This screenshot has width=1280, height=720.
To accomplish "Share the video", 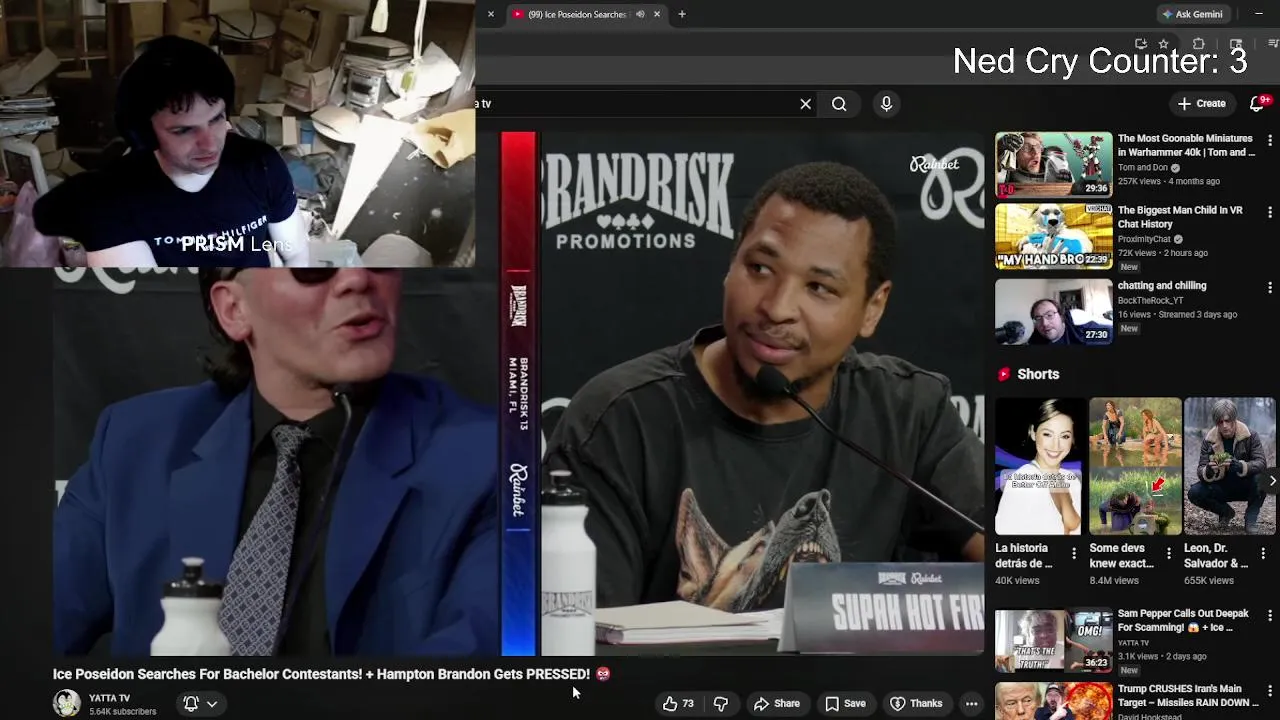I will pyautogui.click(x=777, y=704).
